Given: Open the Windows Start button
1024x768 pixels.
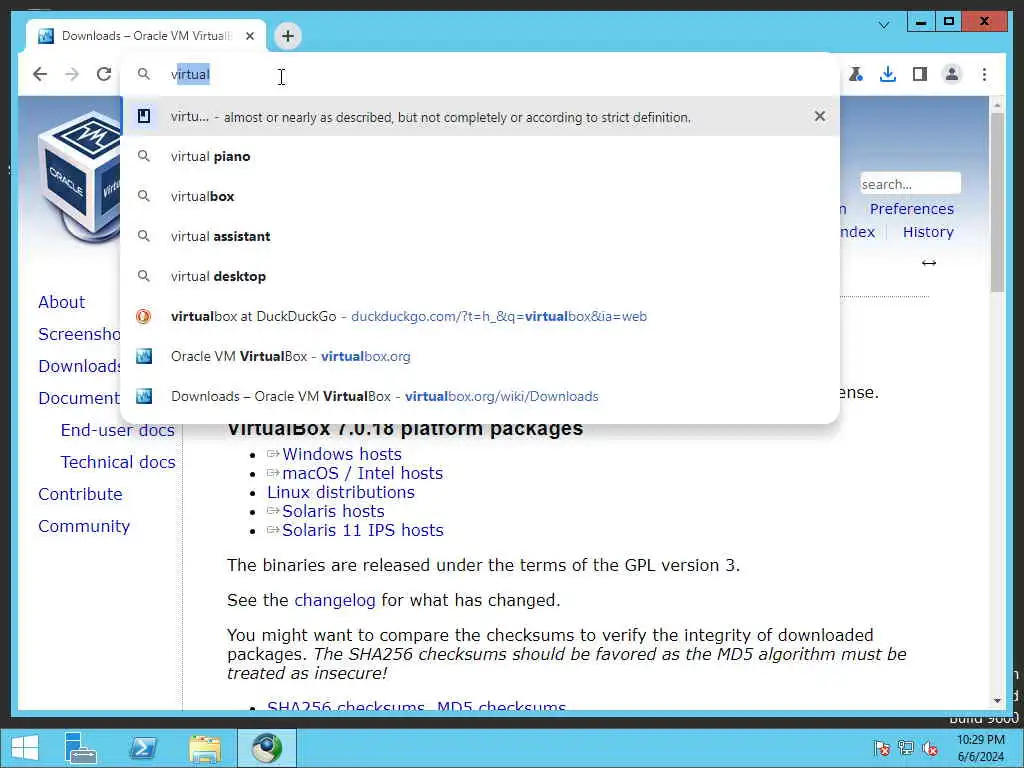Looking at the screenshot, I should 25,748.
